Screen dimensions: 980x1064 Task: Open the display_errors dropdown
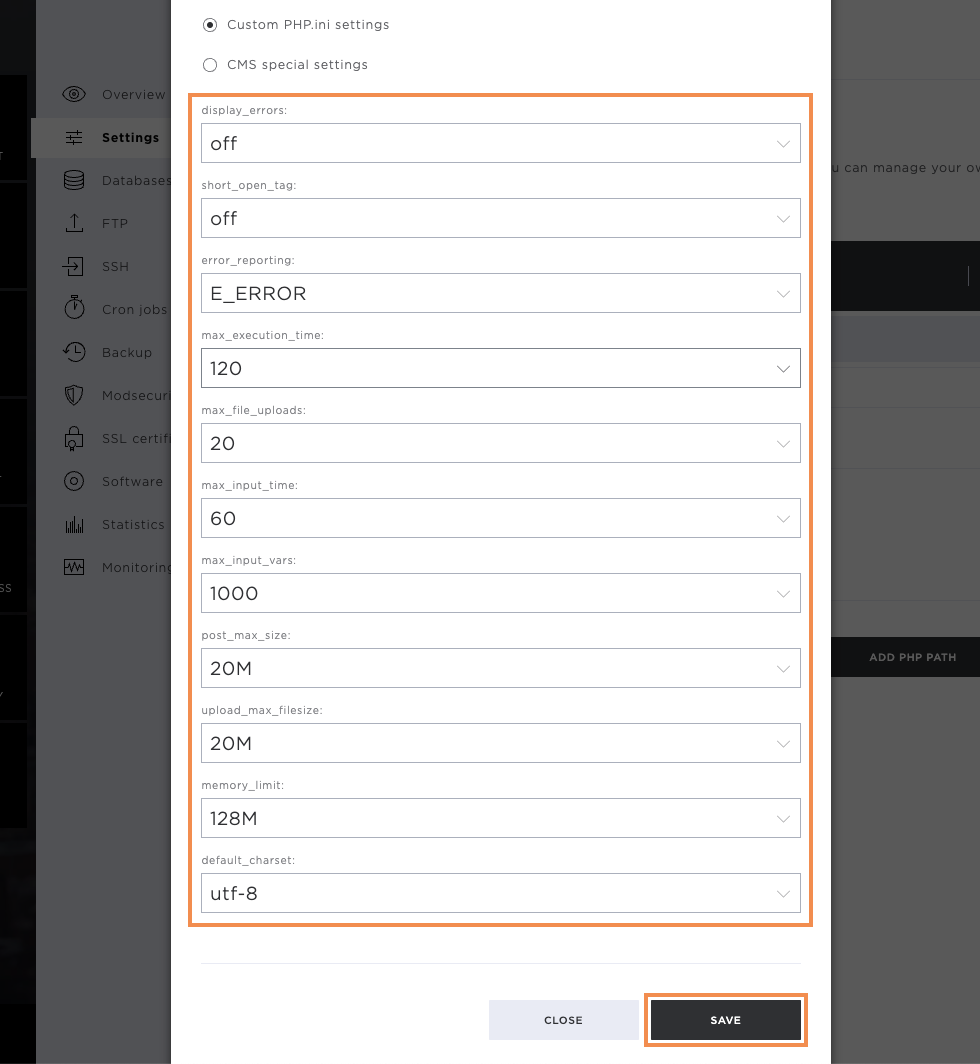[501, 143]
